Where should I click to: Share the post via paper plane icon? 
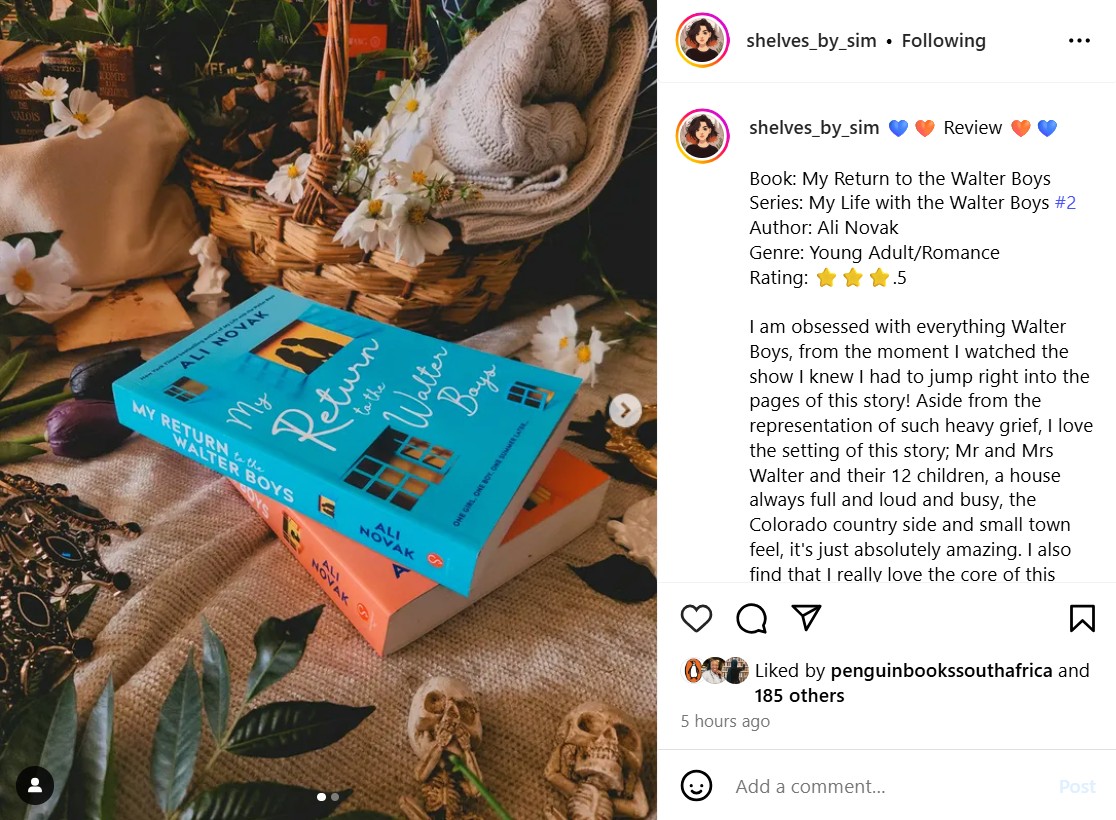coord(806,618)
